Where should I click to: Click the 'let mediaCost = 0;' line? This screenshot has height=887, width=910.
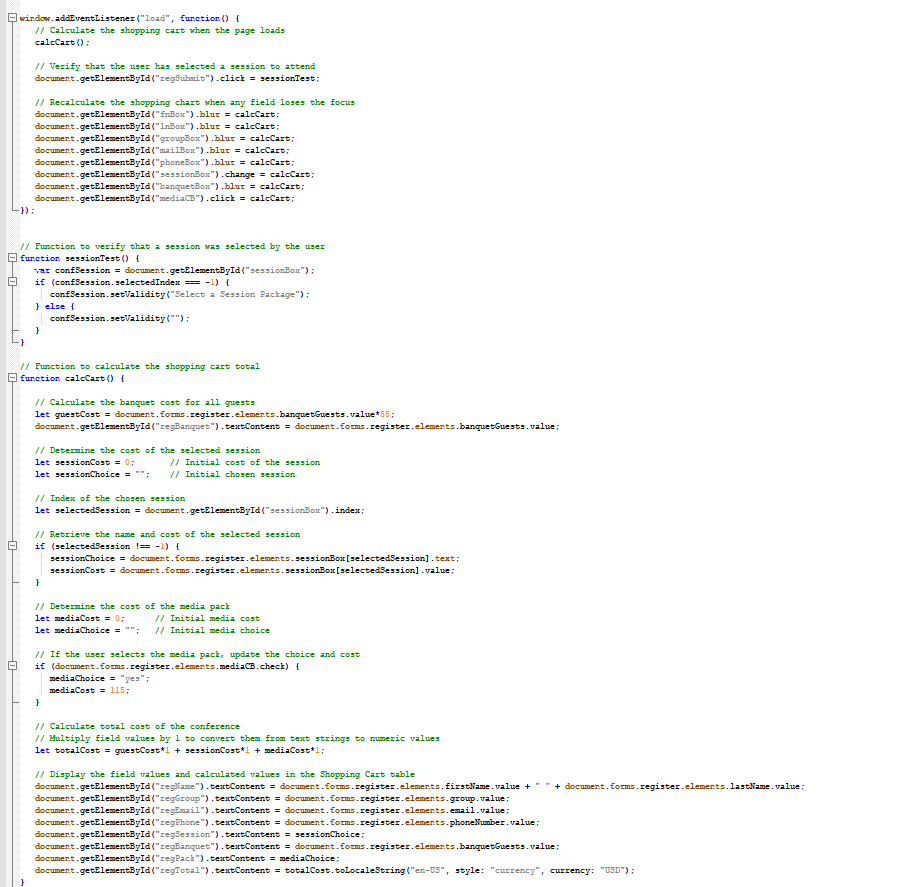[80, 618]
